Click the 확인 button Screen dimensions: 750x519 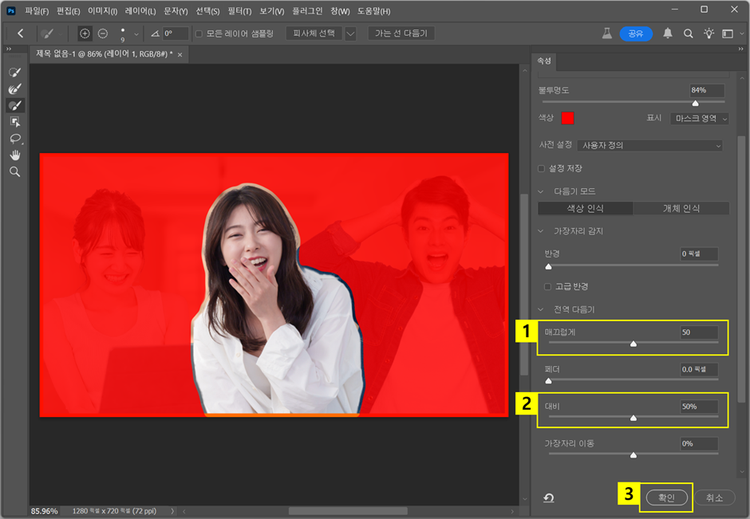coord(665,497)
